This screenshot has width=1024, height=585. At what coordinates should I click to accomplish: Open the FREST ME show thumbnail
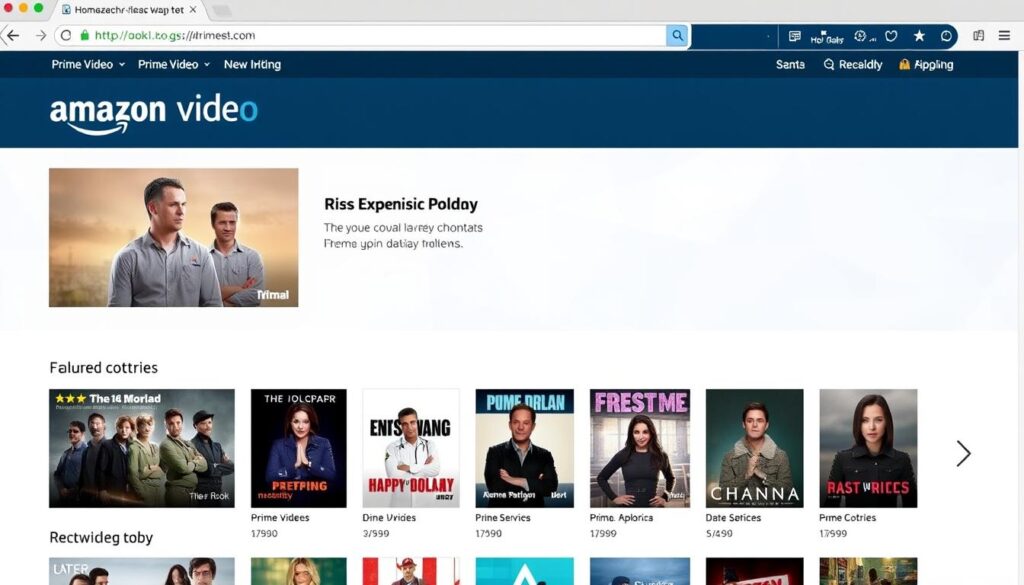tap(639, 447)
